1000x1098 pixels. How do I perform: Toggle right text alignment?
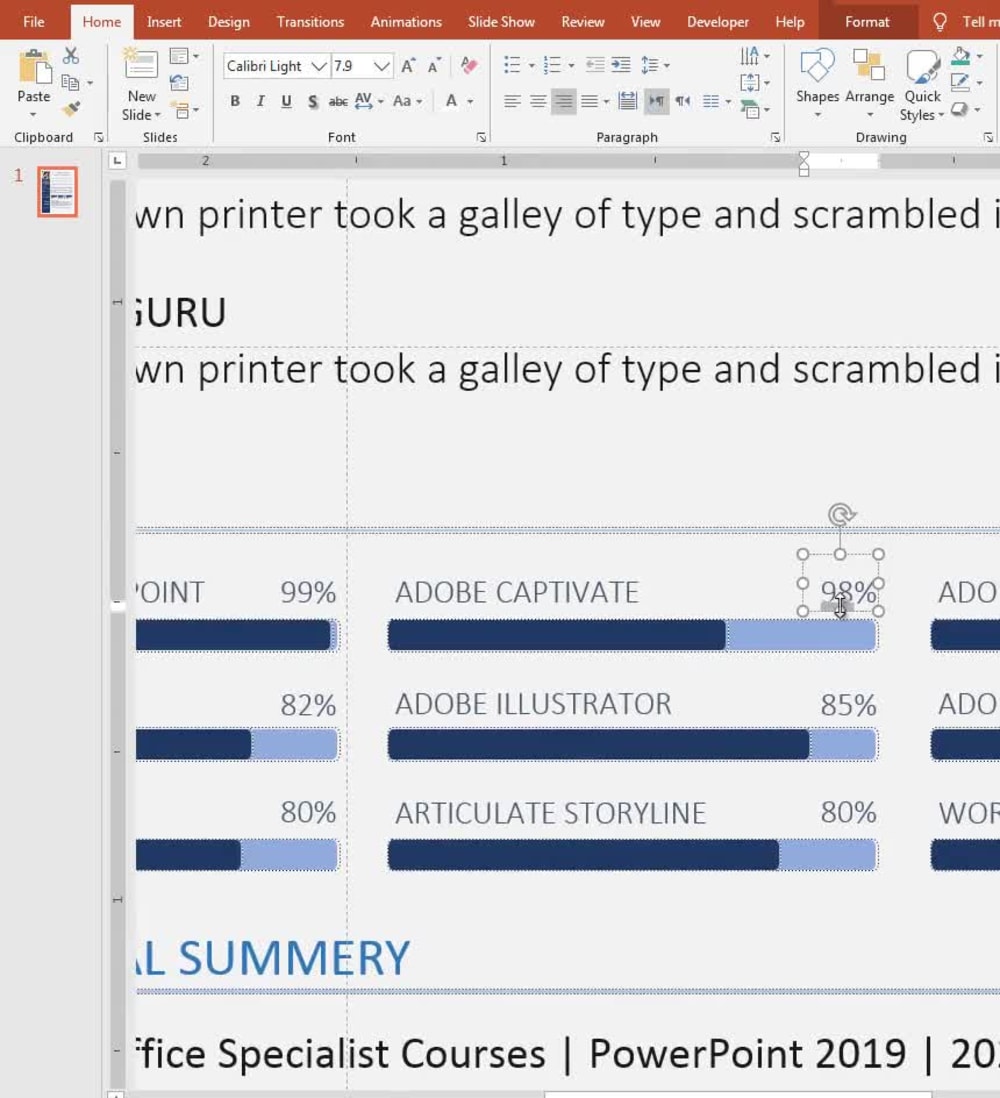tap(564, 102)
